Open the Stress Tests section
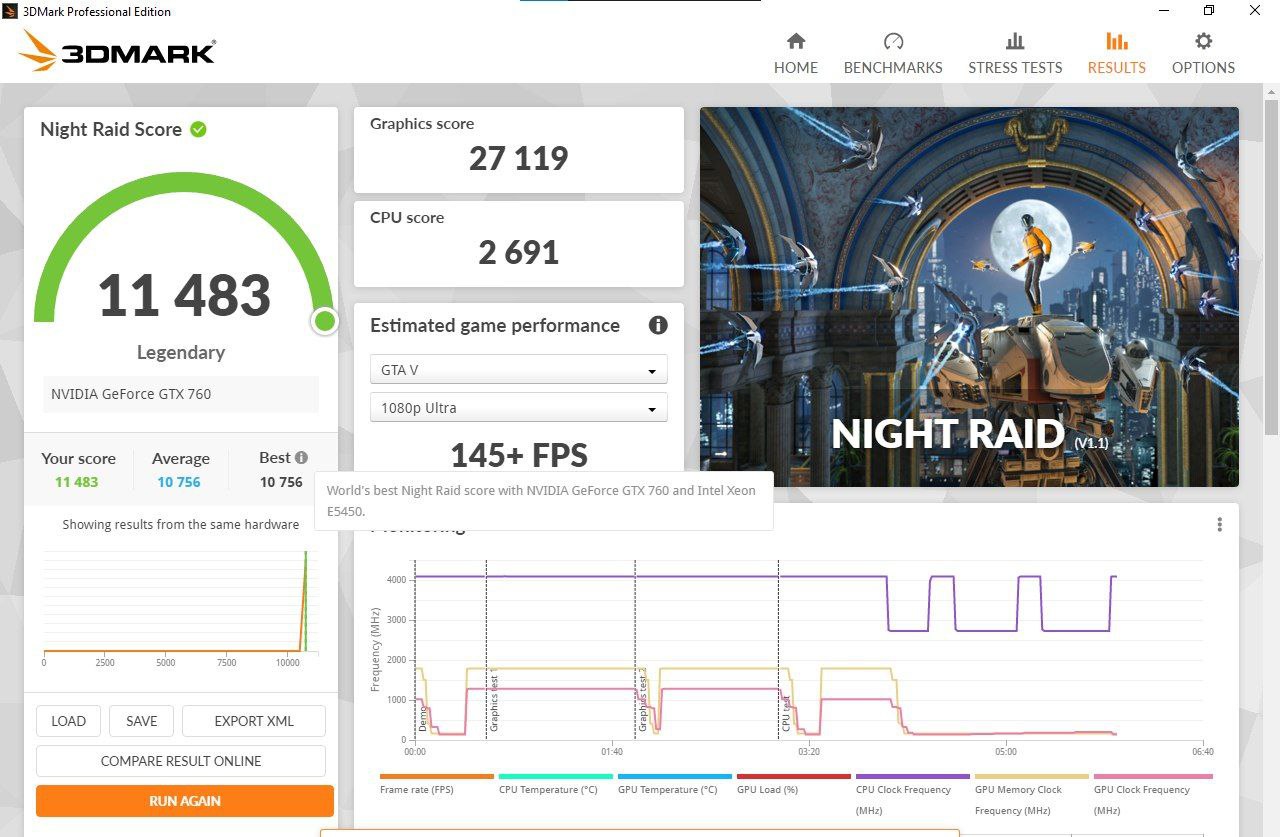 (x=1015, y=53)
